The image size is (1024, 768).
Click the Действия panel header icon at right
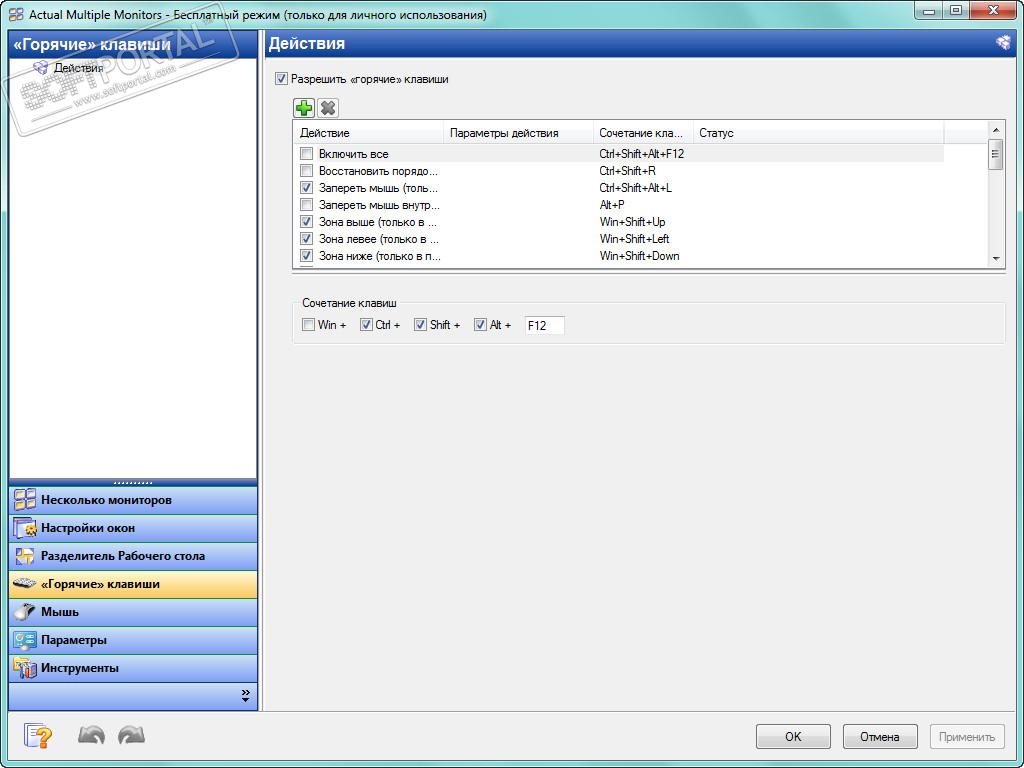[1002, 43]
